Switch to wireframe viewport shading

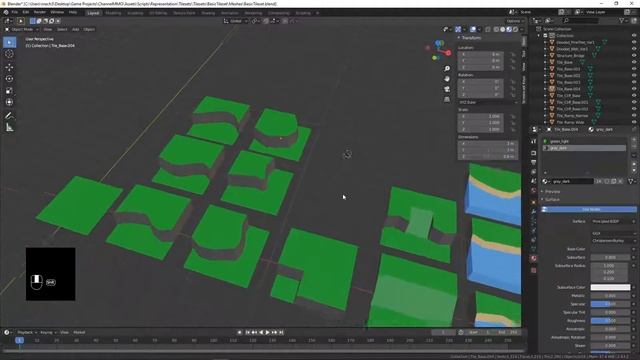pos(496,29)
